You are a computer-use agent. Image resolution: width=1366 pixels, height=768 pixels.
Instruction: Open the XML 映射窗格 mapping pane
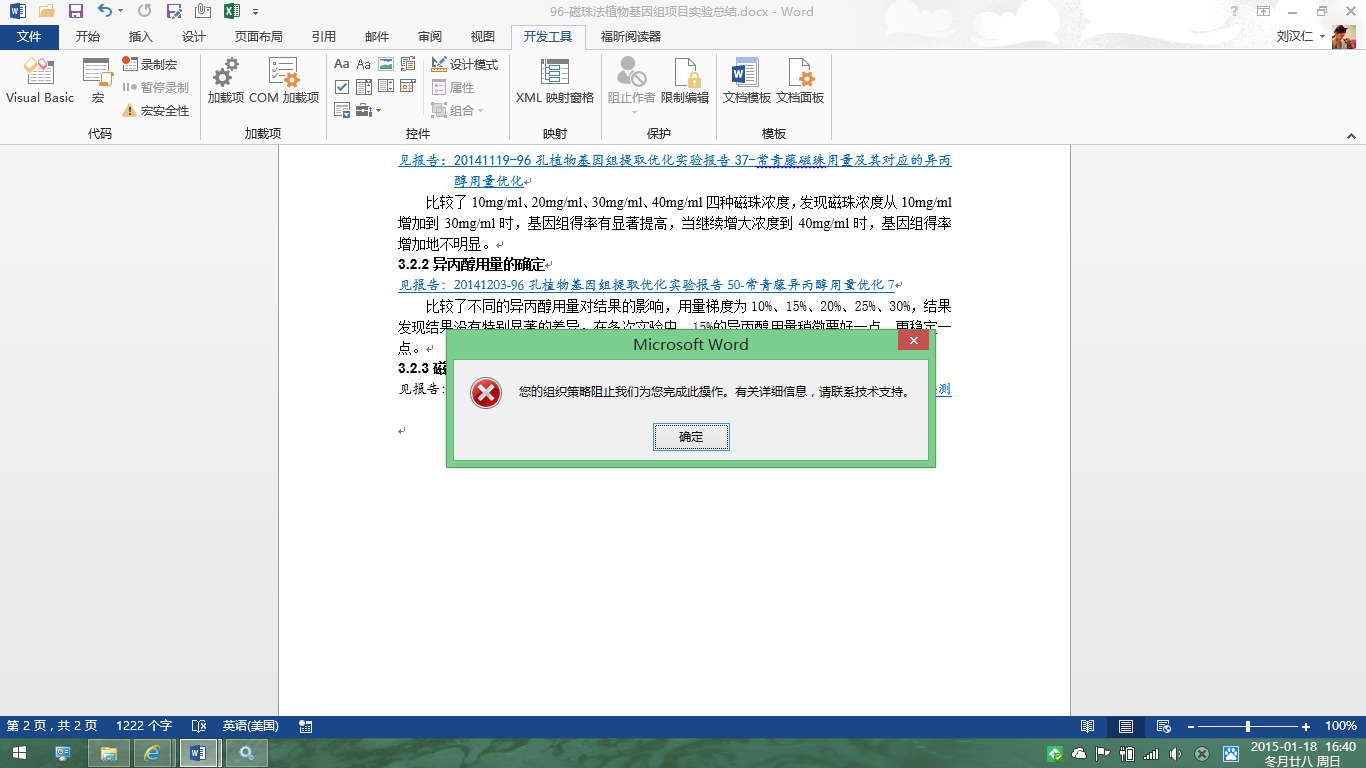coord(555,81)
